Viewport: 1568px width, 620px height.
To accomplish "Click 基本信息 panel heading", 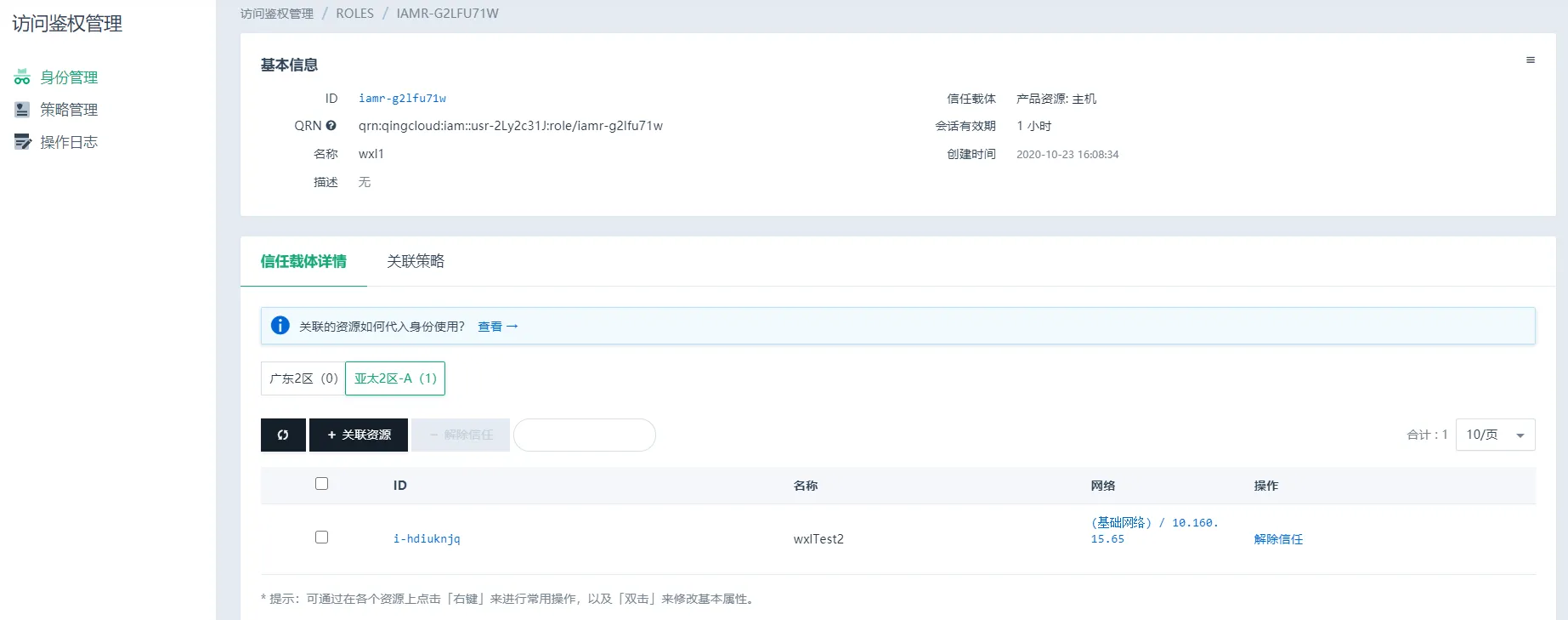I will pyautogui.click(x=289, y=65).
